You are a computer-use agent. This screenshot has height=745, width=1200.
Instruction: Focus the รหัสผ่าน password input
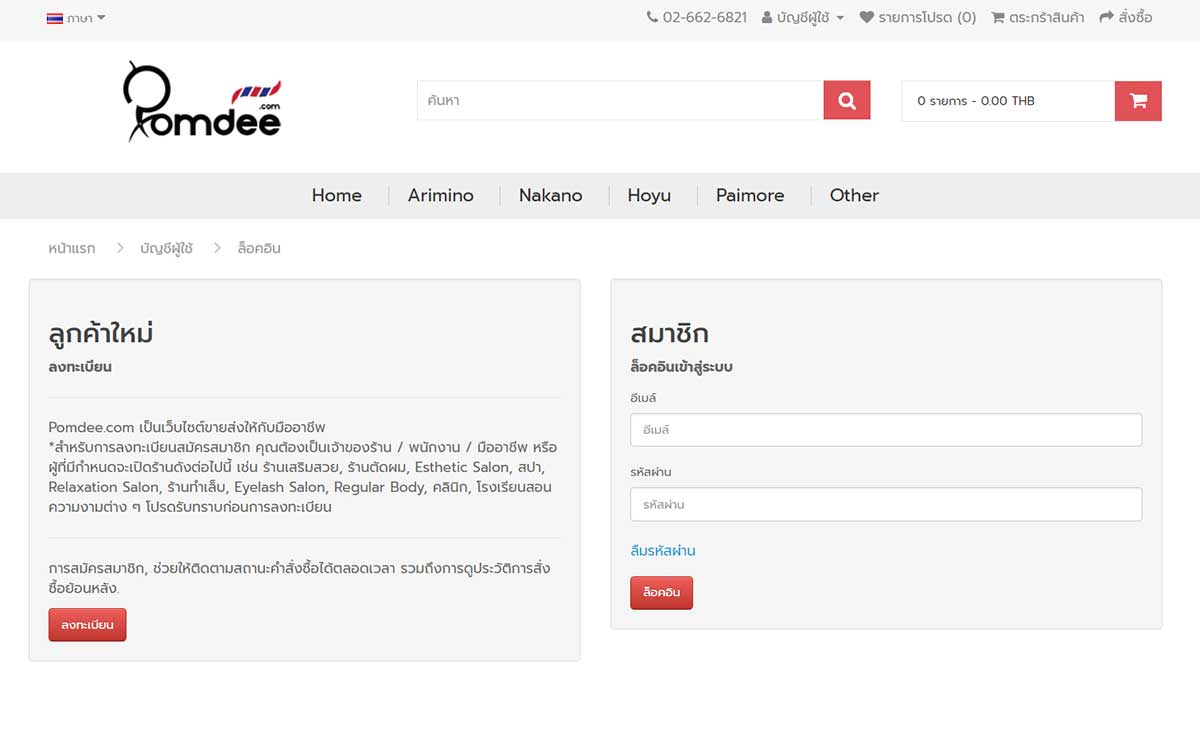[x=886, y=504]
